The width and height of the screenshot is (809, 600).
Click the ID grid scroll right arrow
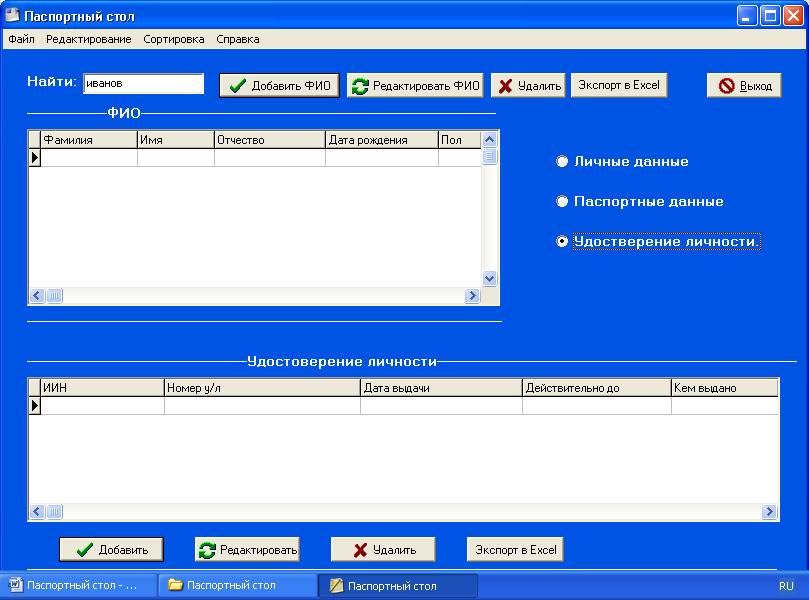click(769, 511)
